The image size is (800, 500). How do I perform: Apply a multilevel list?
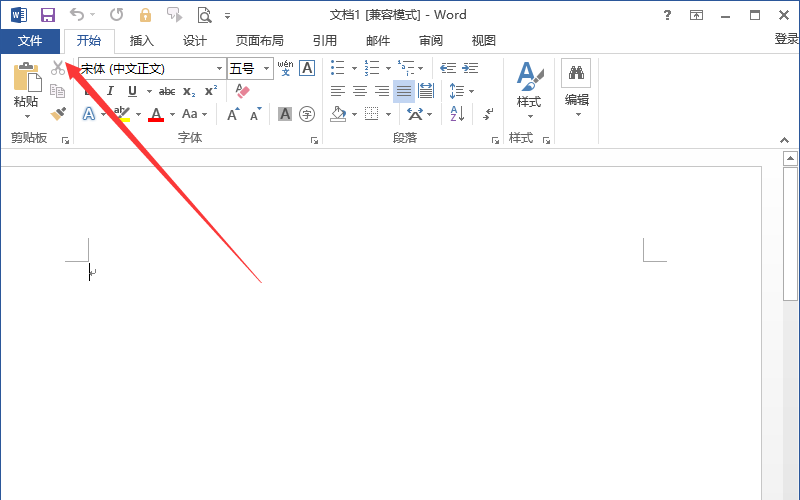pyautogui.click(x=406, y=67)
